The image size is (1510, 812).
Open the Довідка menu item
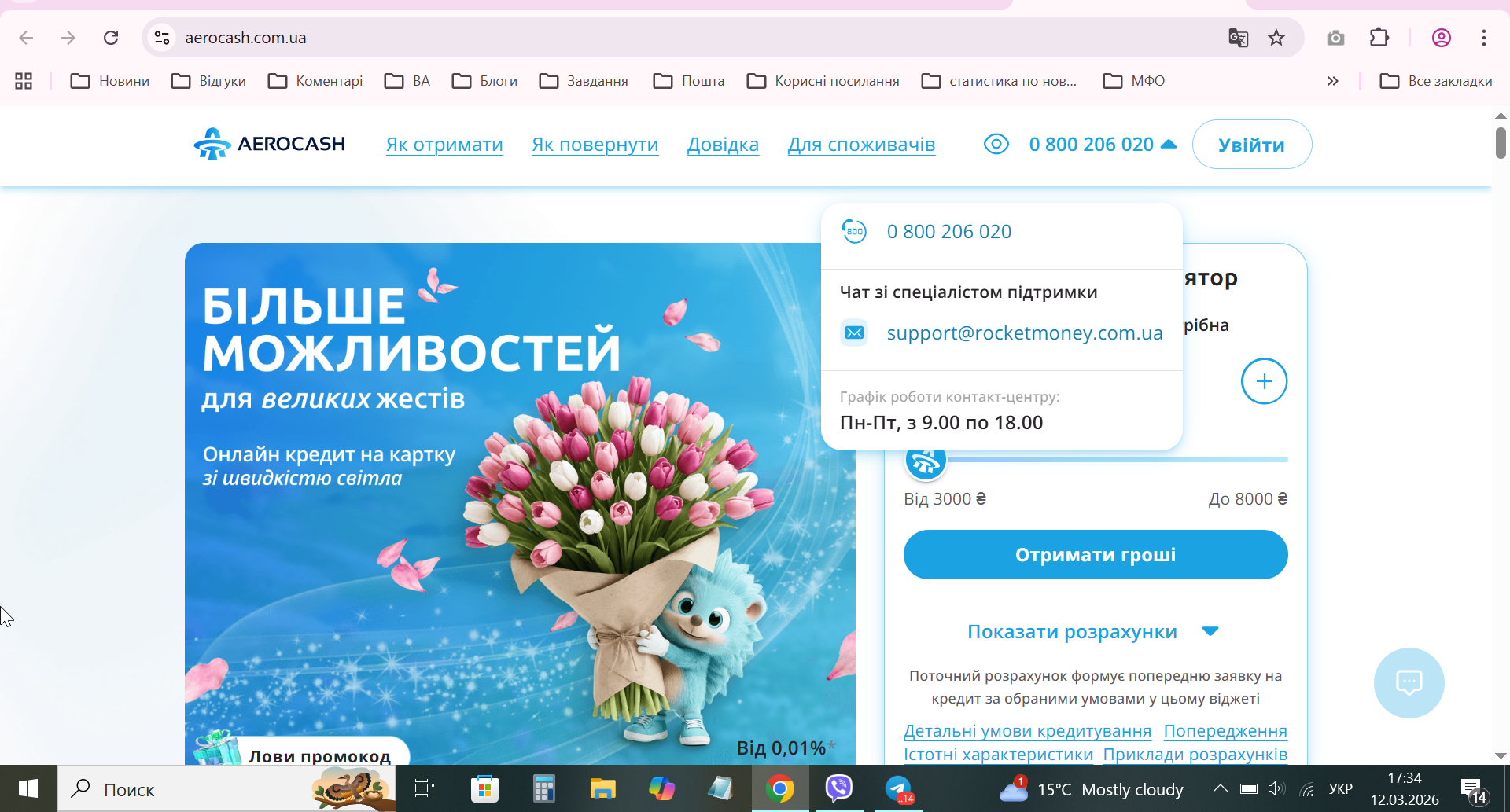coord(723,145)
